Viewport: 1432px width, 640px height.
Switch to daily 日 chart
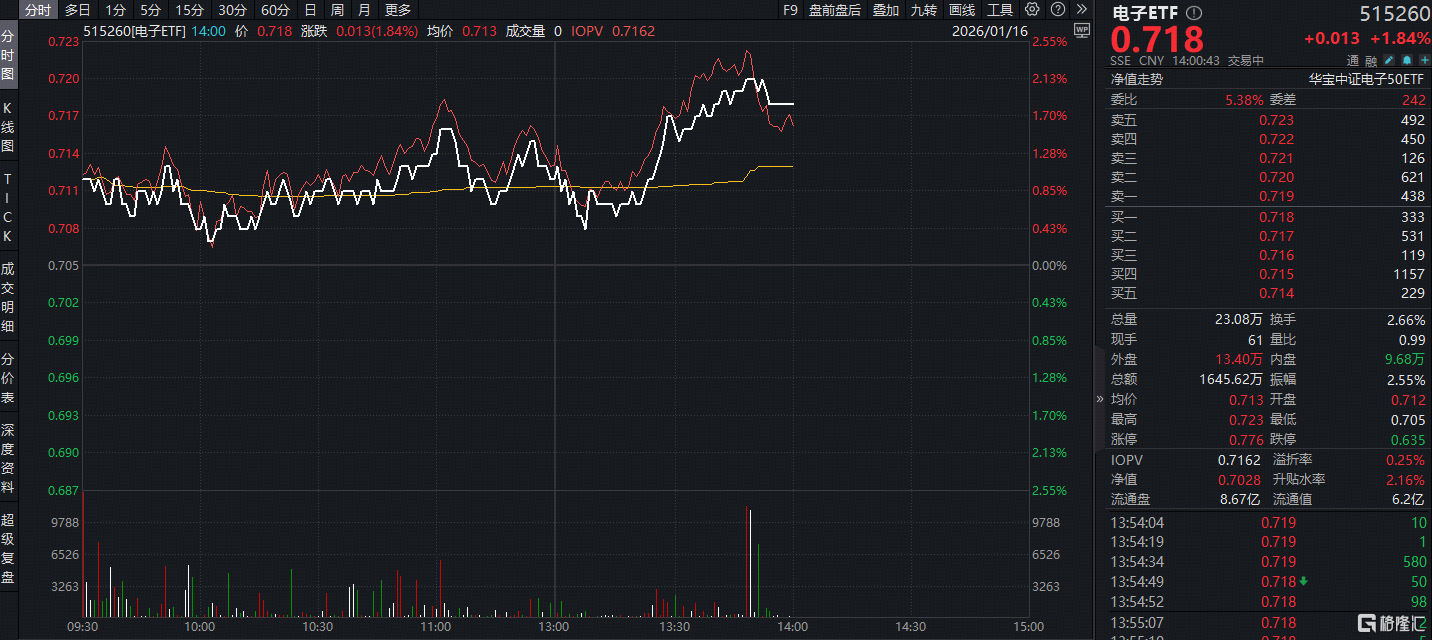[310, 10]
